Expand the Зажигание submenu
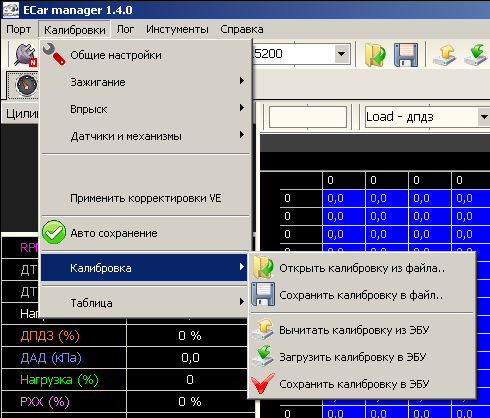 145,82
